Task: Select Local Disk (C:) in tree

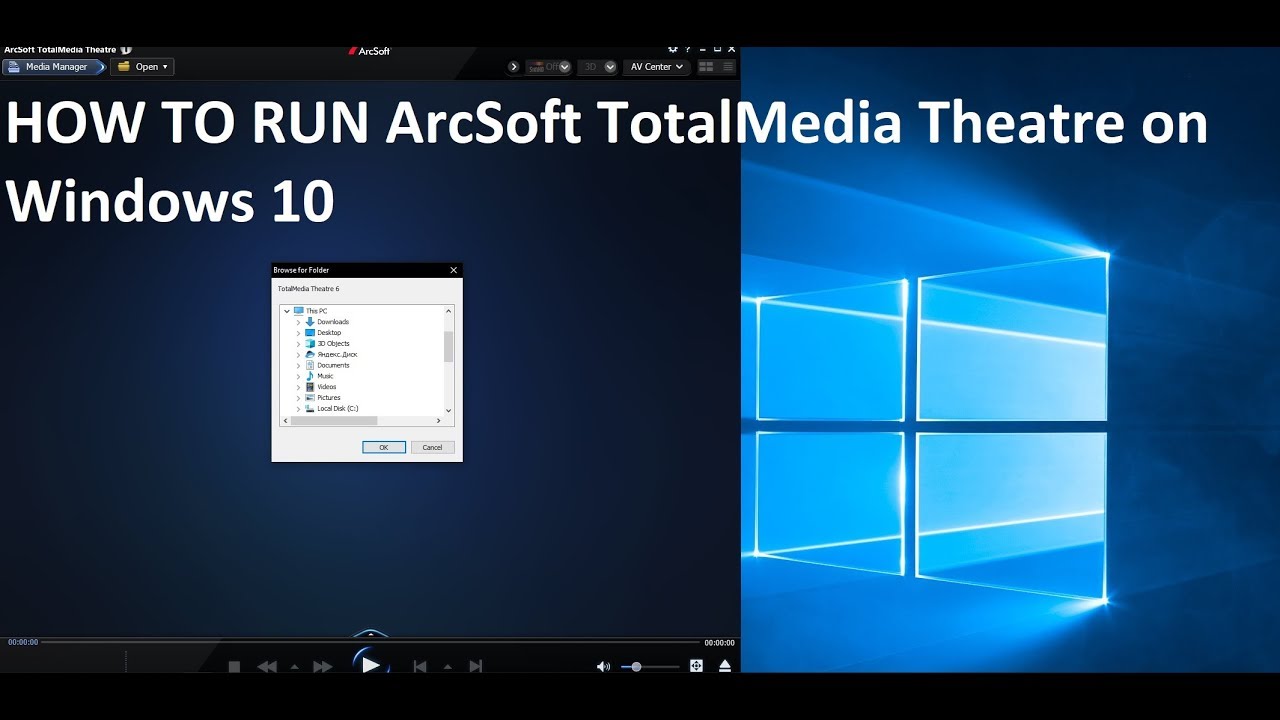Action: 337,409
